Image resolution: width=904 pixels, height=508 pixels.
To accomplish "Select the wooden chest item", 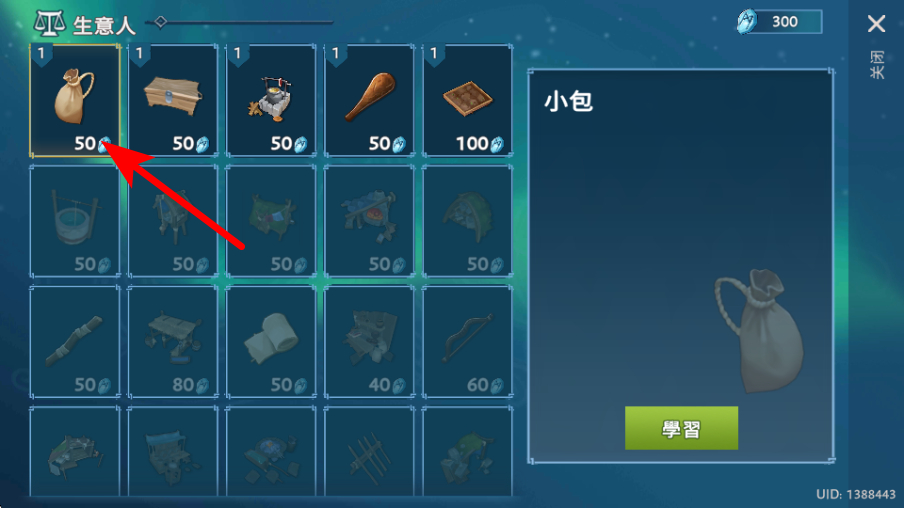I will pyautogui.click(x=173, y=100).
